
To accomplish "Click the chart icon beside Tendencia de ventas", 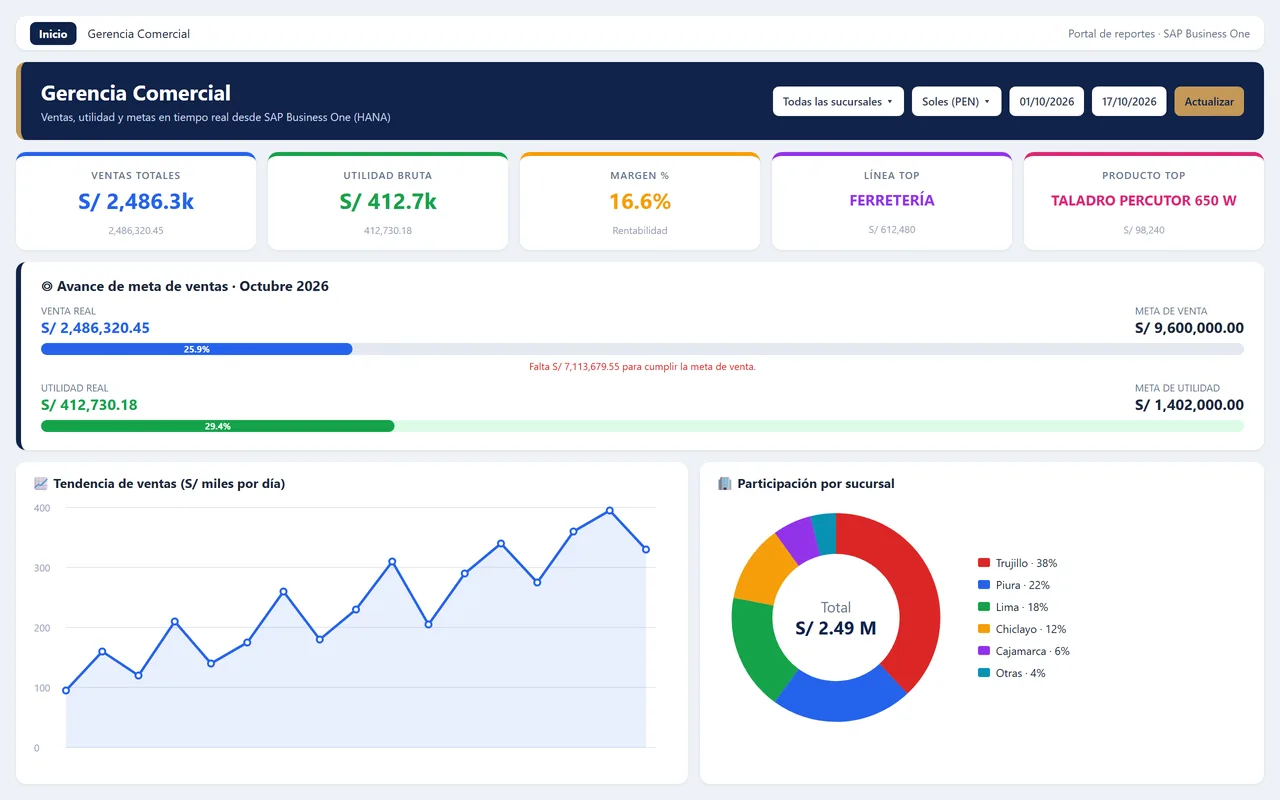I will 41,484.
